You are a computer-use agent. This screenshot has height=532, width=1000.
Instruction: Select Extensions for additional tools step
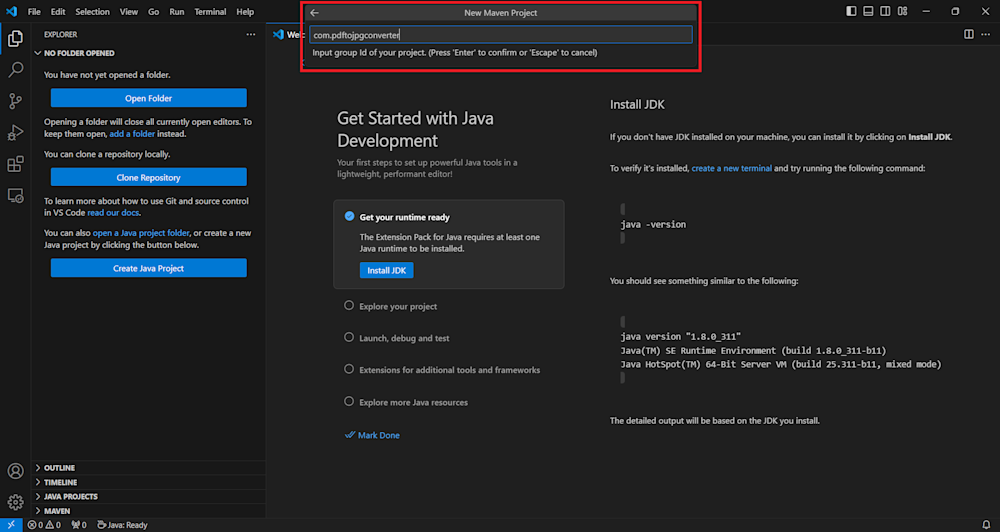pos(449,370)
